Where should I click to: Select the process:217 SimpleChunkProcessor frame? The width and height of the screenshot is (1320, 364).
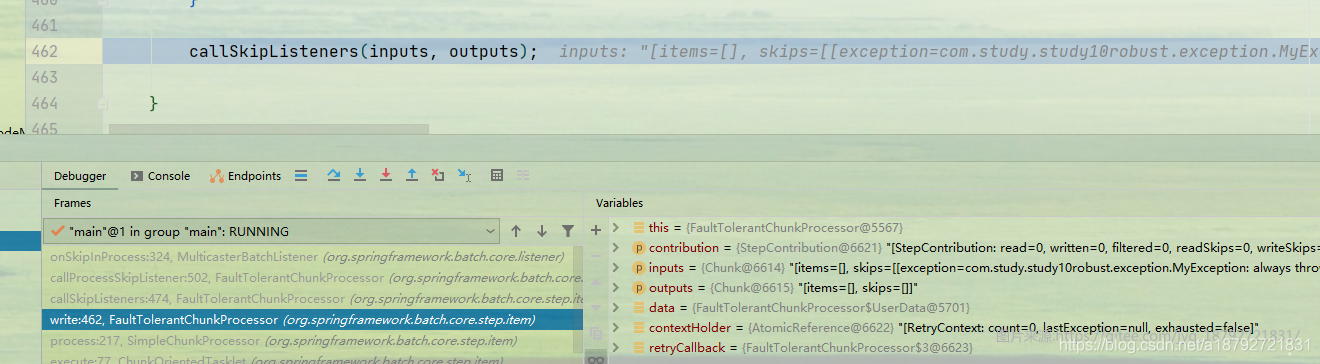pyautogui.click(x=313, y=341)
